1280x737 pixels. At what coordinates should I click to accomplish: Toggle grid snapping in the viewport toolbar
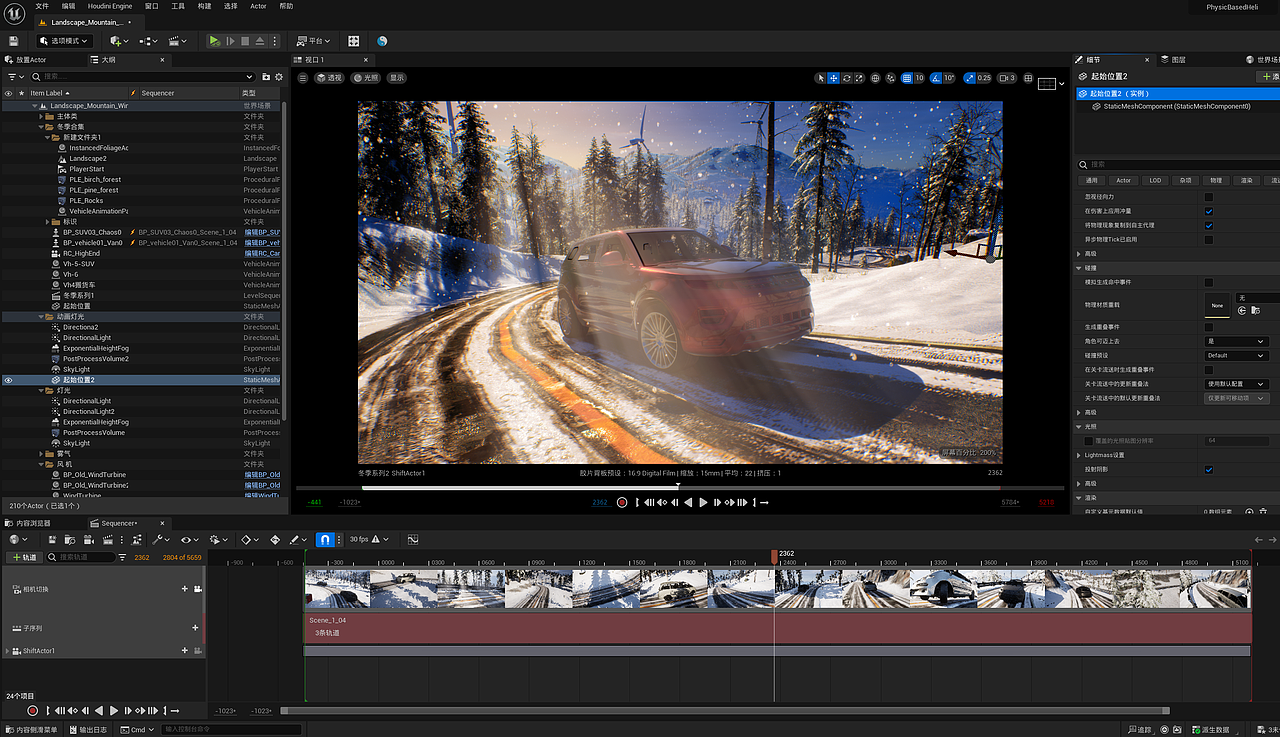click(x=907, y=78)
